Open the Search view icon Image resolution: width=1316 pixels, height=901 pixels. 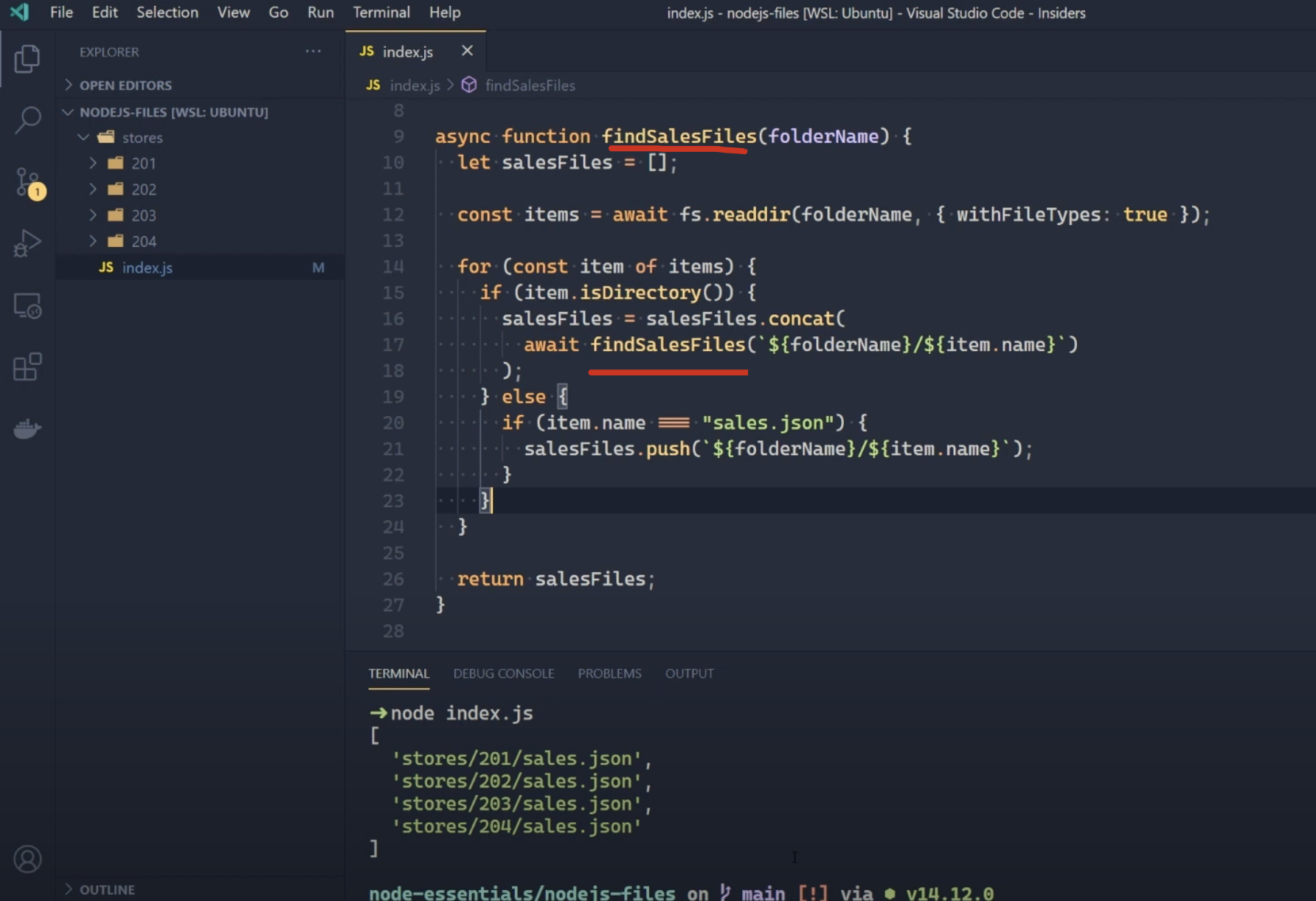point(27,120)
